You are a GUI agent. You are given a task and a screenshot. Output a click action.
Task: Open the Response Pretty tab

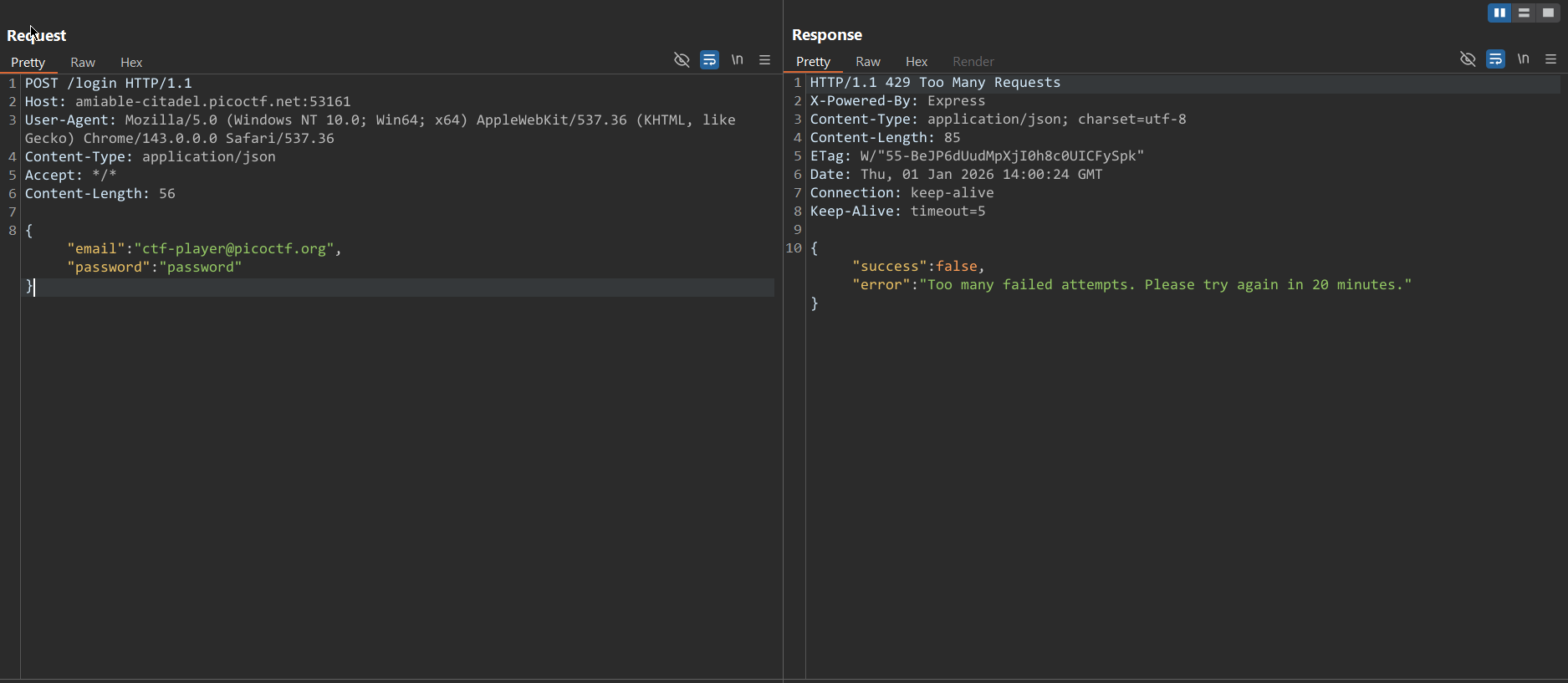pos(813,62)
